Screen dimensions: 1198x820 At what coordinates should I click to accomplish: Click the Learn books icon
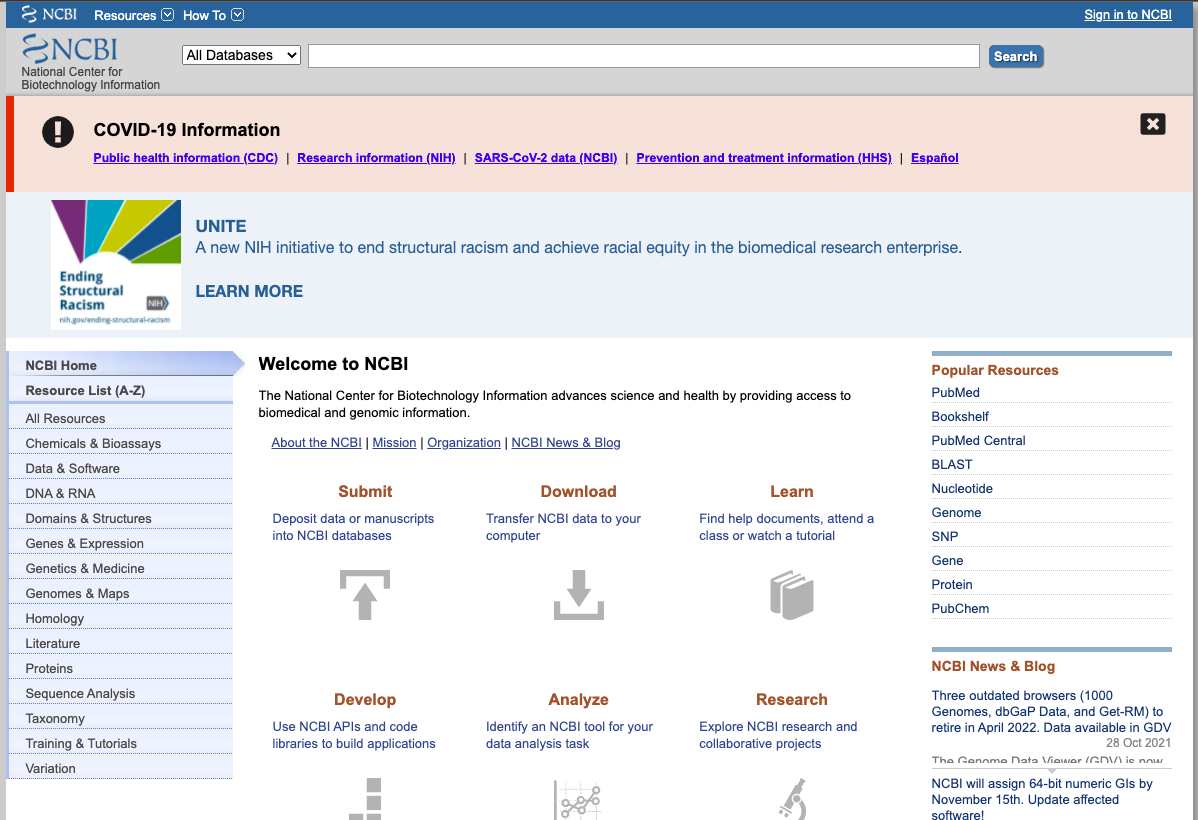[792, 595]
